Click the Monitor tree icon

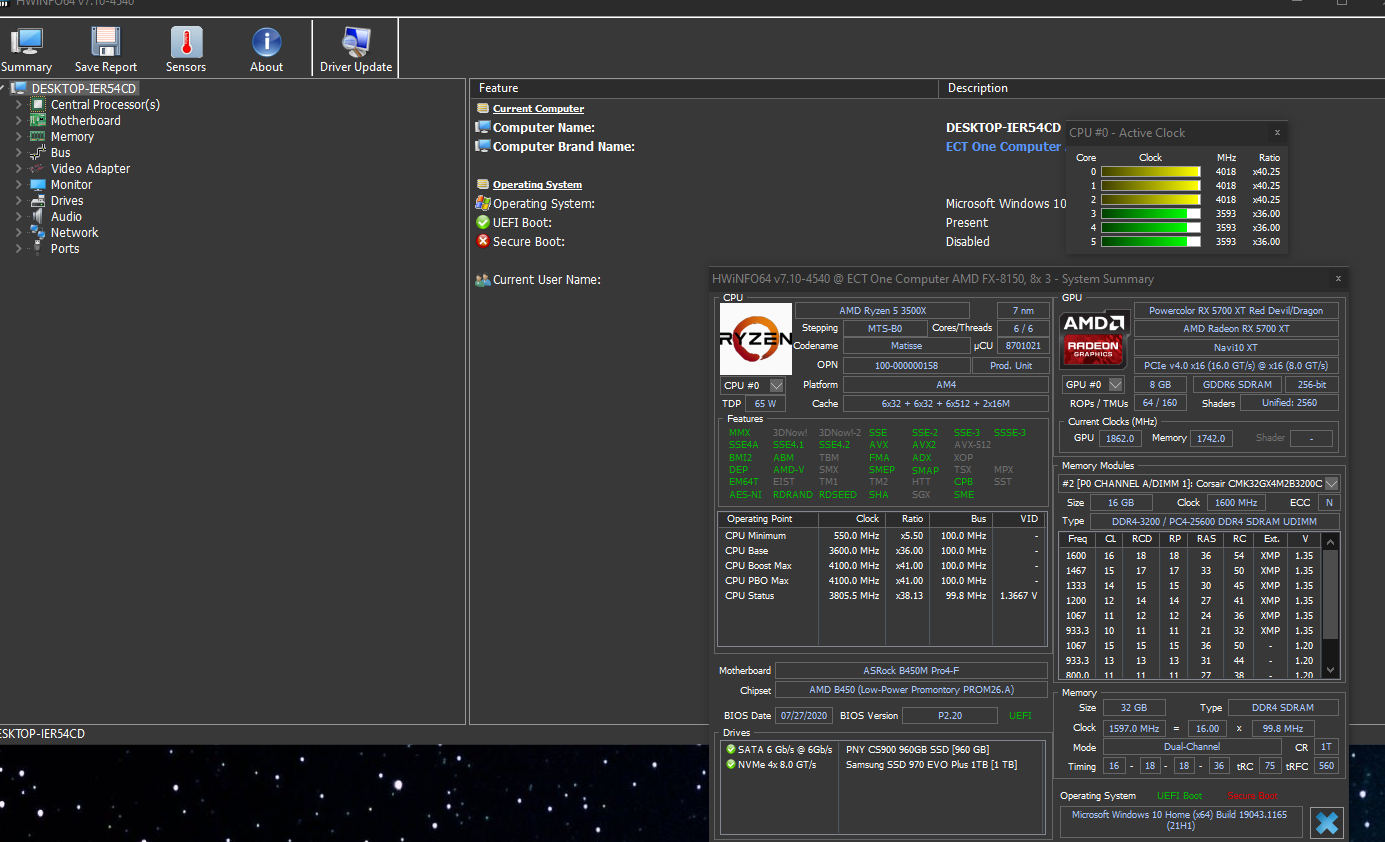coord(38,184)
